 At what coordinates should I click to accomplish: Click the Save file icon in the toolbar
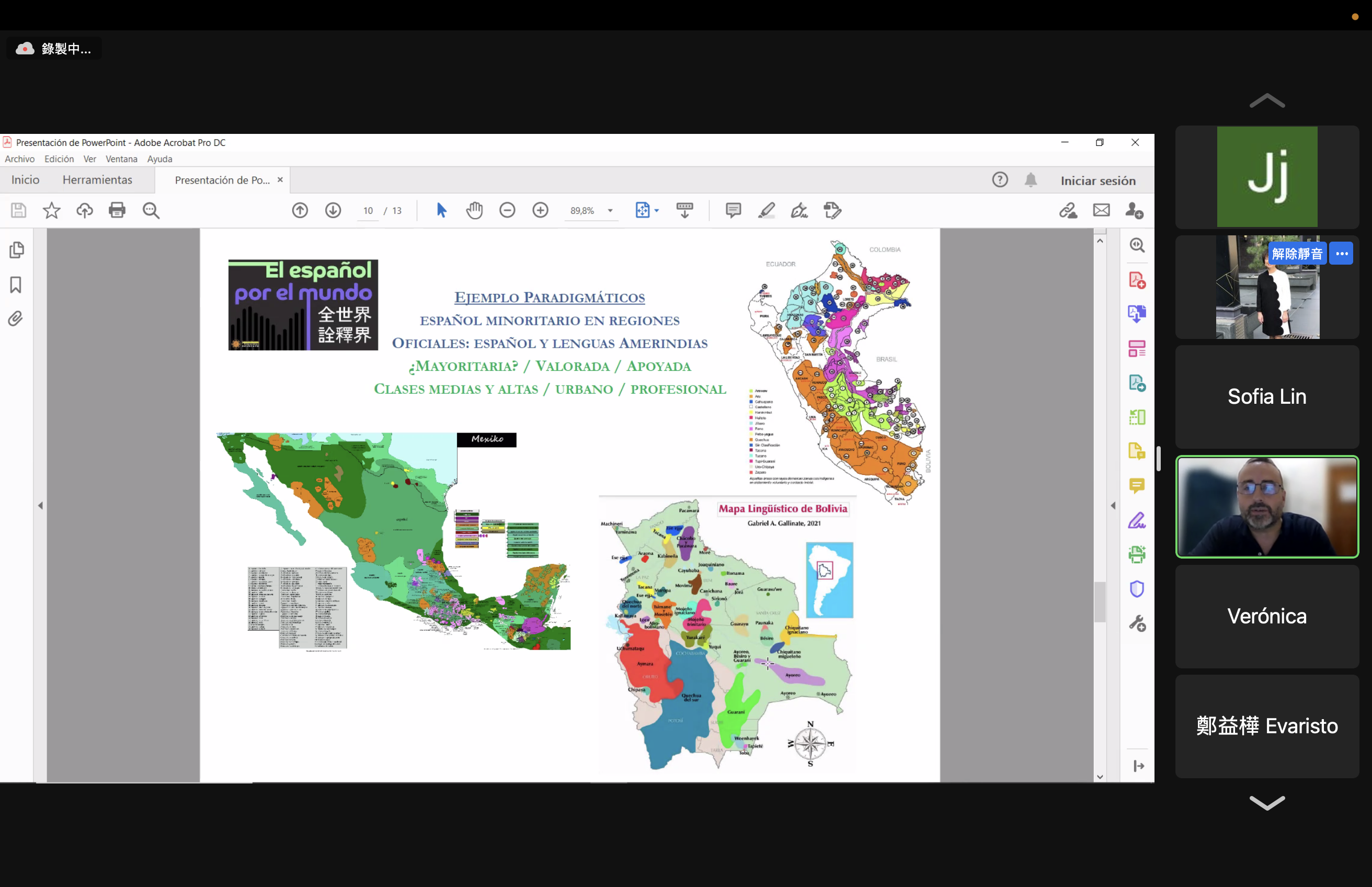(18, 210)
